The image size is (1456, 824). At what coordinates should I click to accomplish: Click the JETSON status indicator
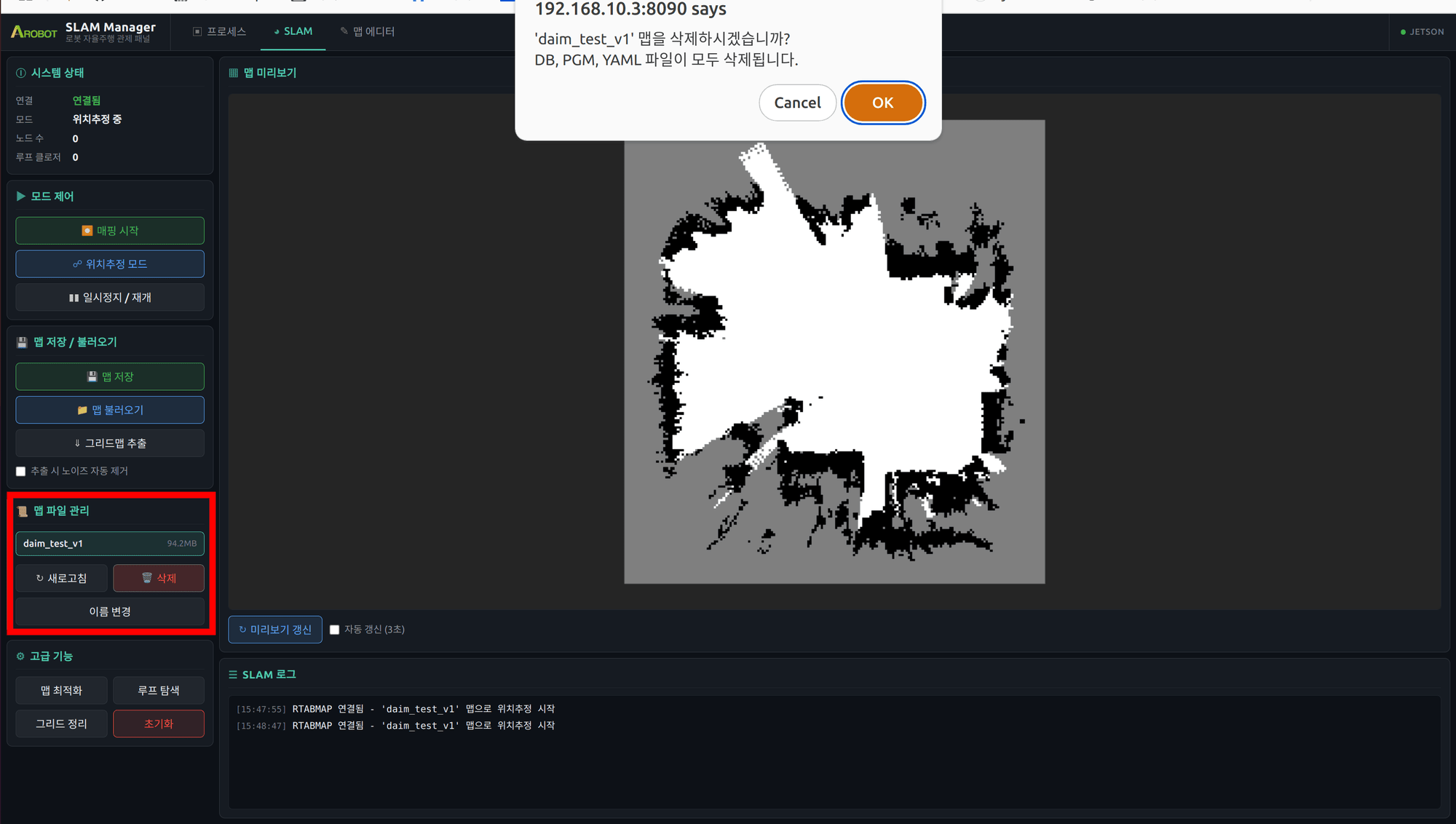1422,32
